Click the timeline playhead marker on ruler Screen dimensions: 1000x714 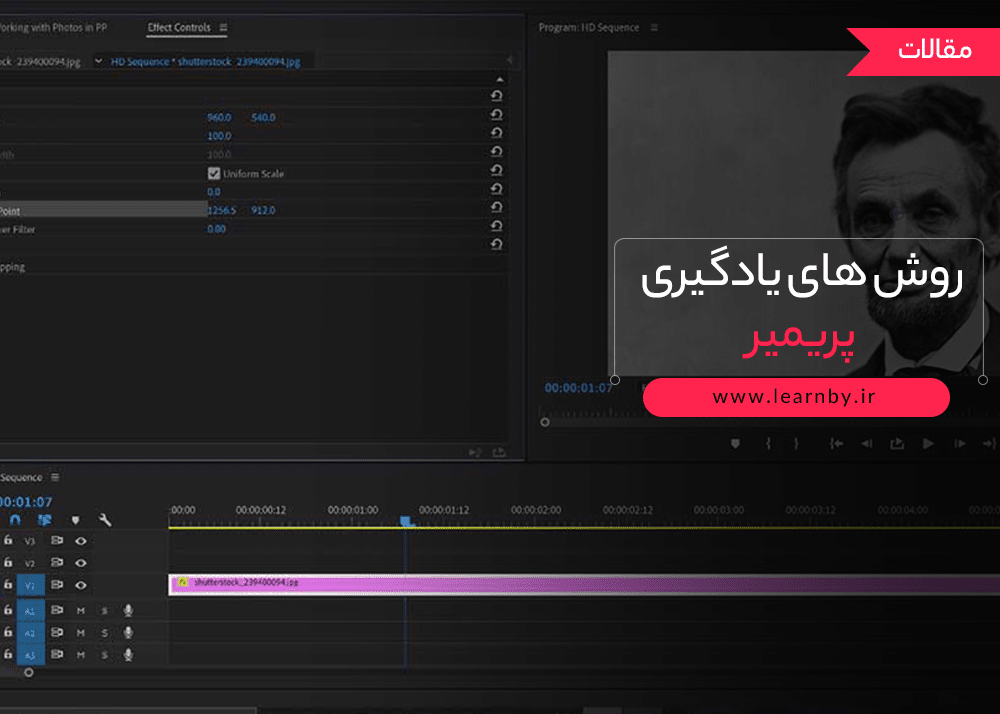pos(406,521)
